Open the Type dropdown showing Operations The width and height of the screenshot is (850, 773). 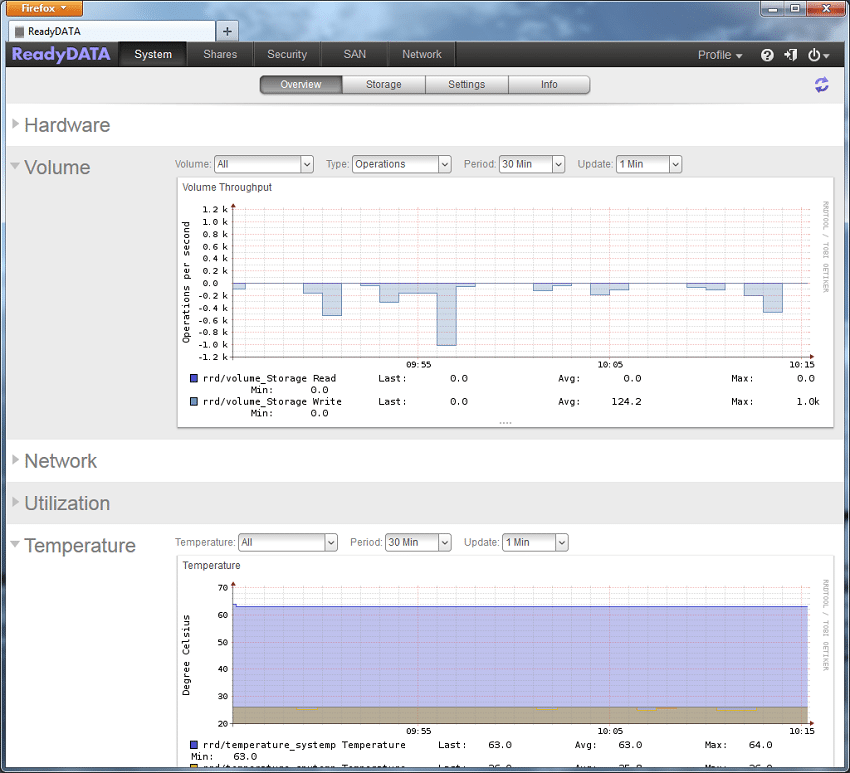pos(402,164)
